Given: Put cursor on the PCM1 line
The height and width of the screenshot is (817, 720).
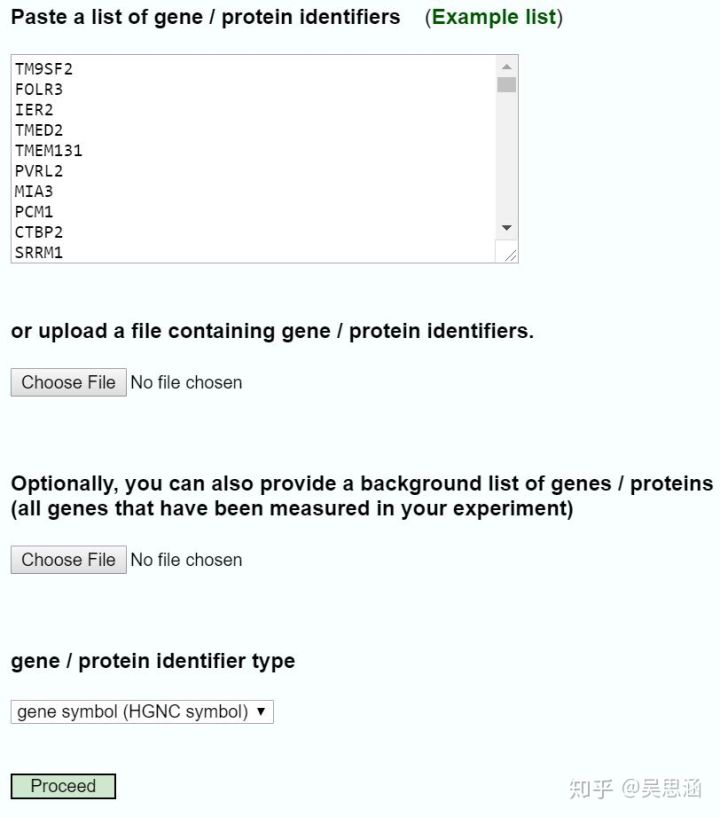Looking at the screenshot, I should (x=35, y=212).
